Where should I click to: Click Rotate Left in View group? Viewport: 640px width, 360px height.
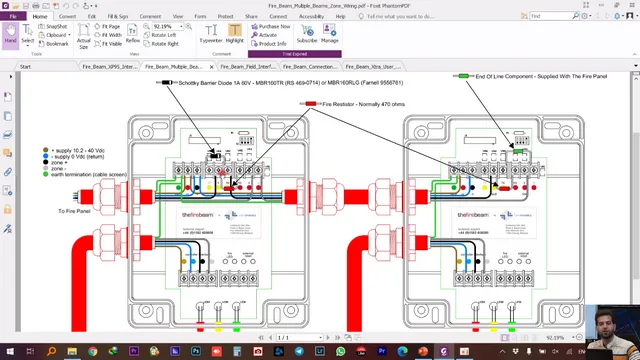tap(160, 35)
